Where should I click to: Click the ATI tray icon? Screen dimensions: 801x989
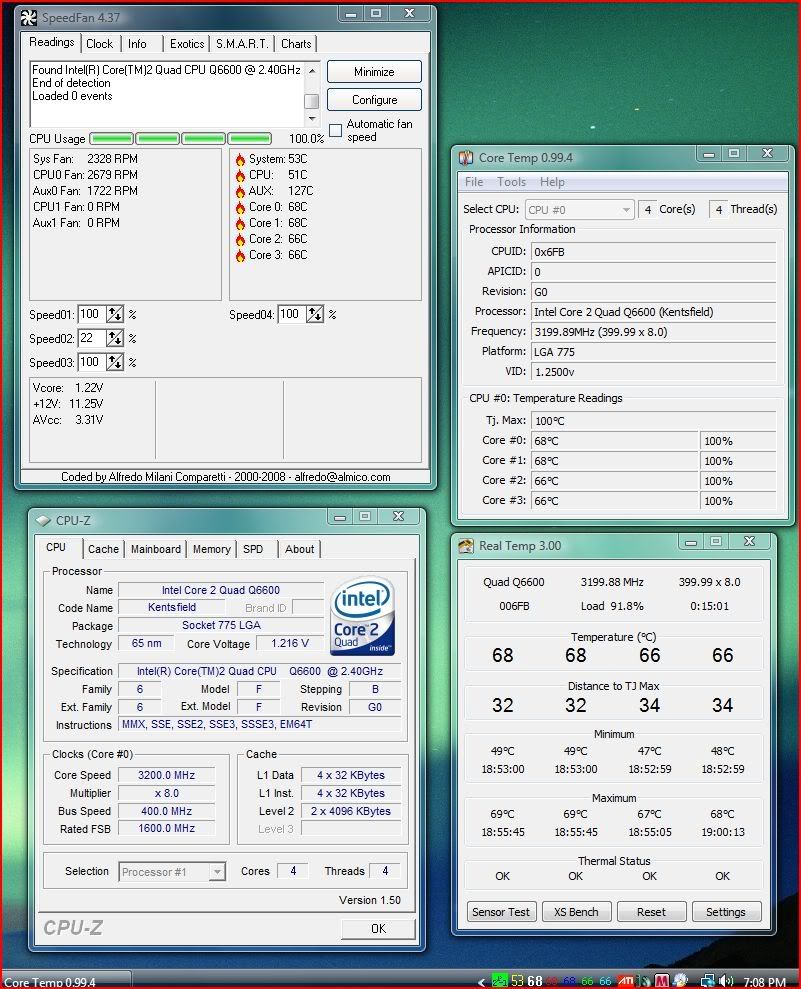626,981
